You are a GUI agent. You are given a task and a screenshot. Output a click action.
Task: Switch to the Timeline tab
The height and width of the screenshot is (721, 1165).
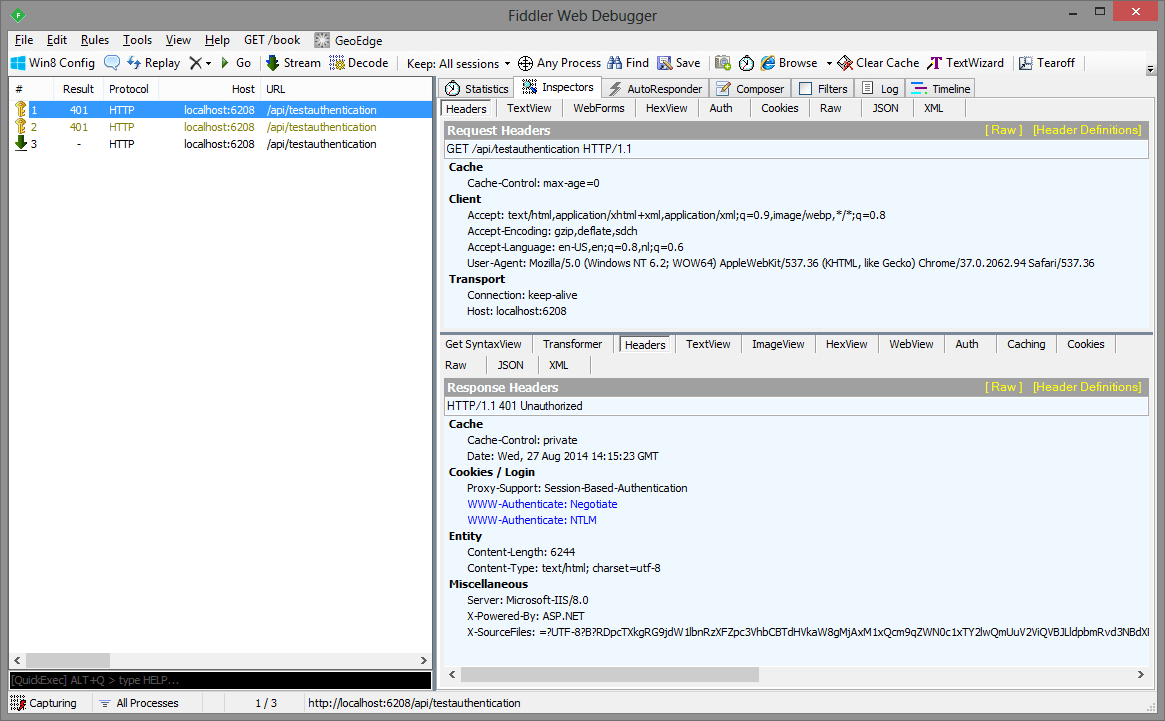click(941, 88)
